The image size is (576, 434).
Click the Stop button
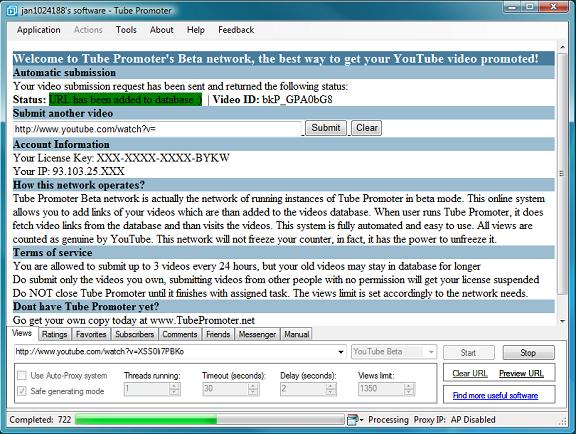pyautogui.click(x=528, y=353)
